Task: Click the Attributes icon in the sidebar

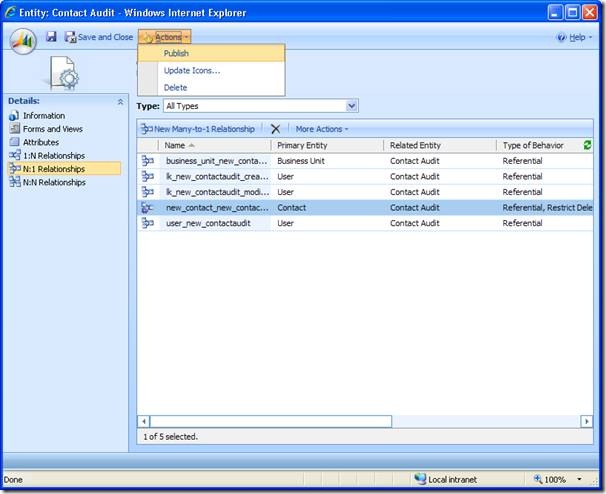Action: pyautogui.click(x=14, y=142)
